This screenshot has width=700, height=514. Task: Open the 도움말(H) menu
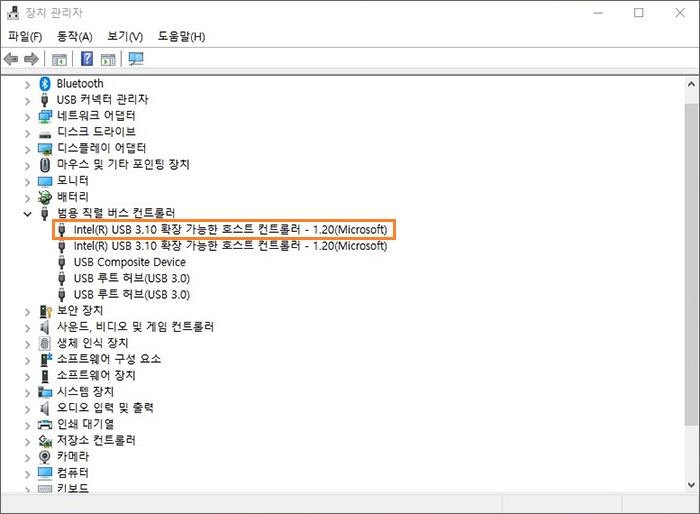click(181, 36)
